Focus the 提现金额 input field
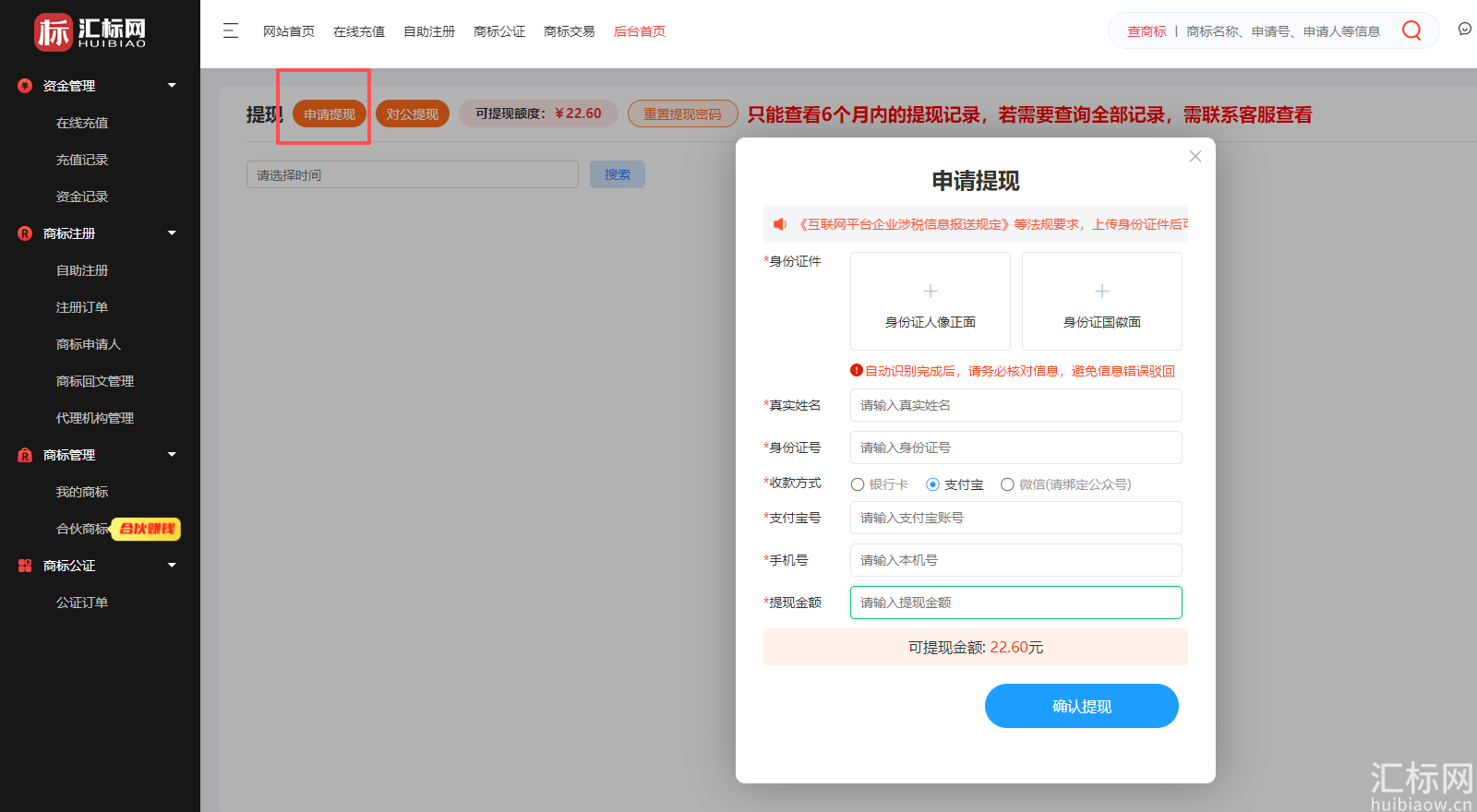1477x812 pixels. [1016, 603]
